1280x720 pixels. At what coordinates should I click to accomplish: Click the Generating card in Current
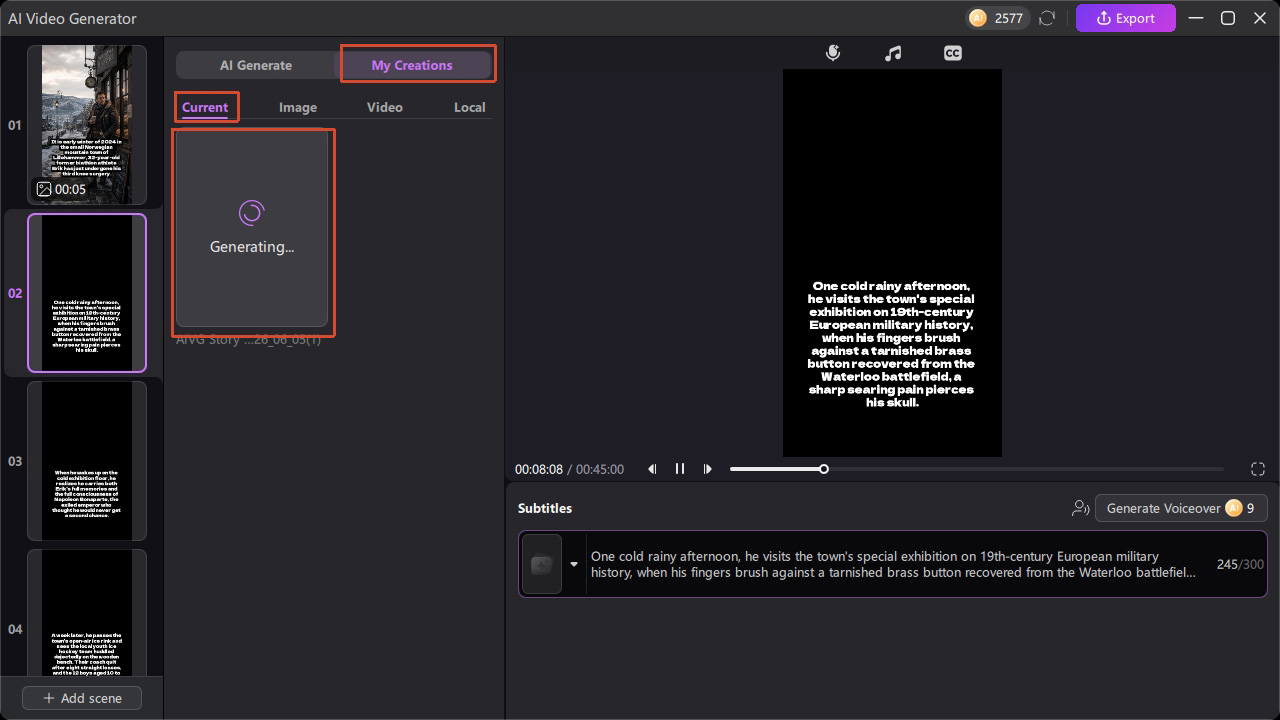(252, 229)
